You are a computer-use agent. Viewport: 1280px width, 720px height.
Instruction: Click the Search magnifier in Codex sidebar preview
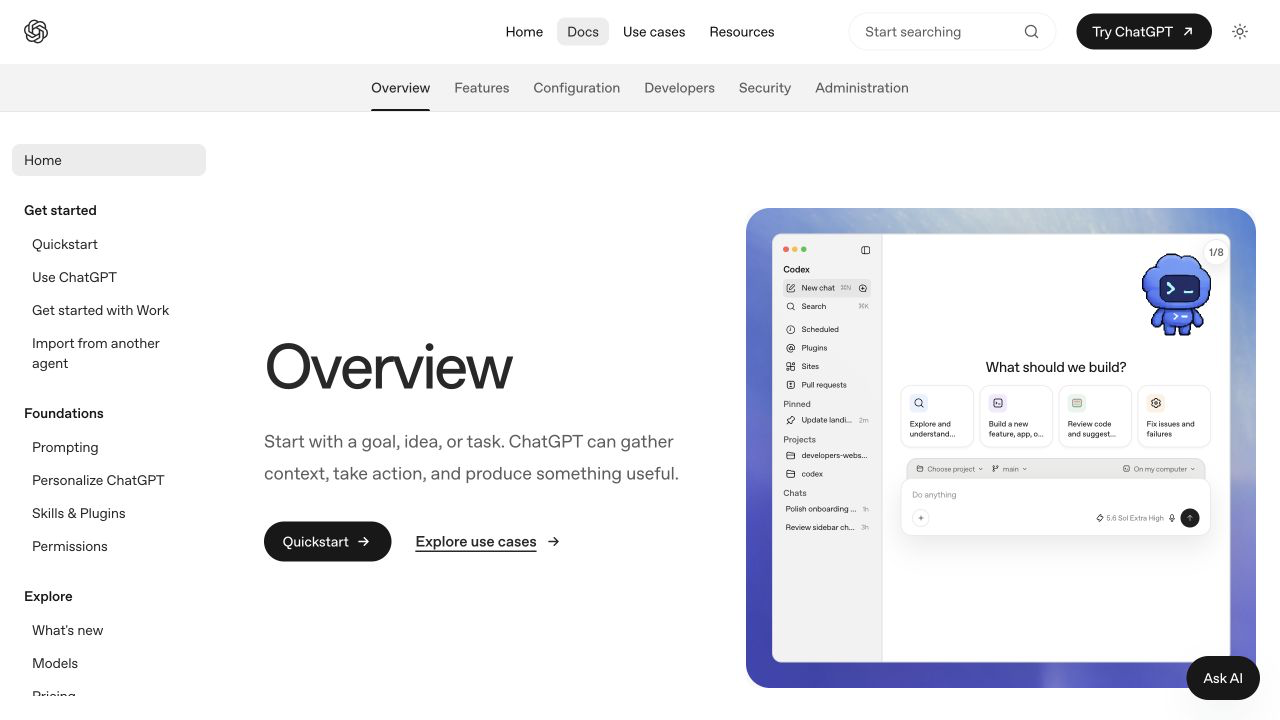point(791,307)
